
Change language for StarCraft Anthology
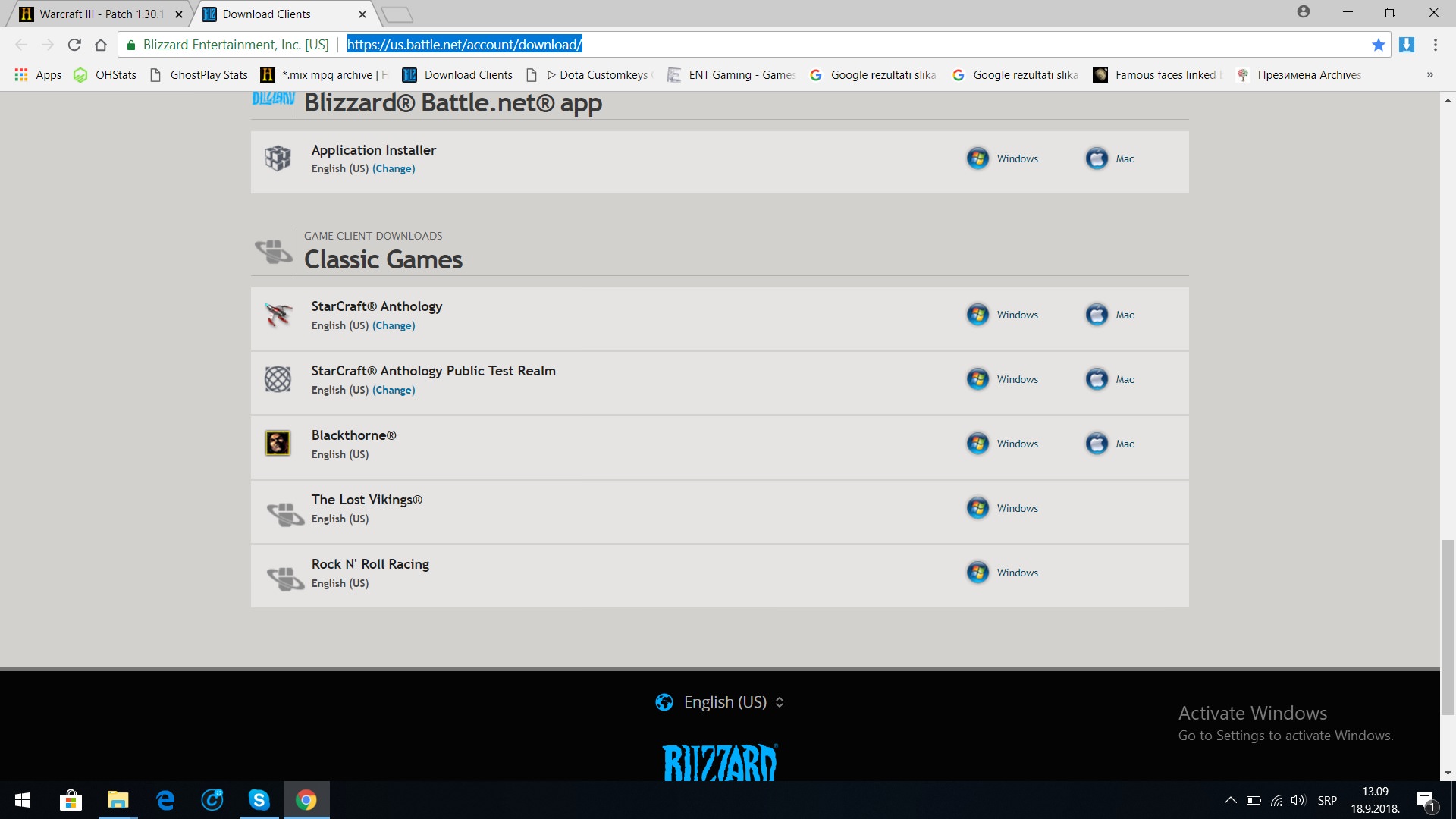(394, 325)
